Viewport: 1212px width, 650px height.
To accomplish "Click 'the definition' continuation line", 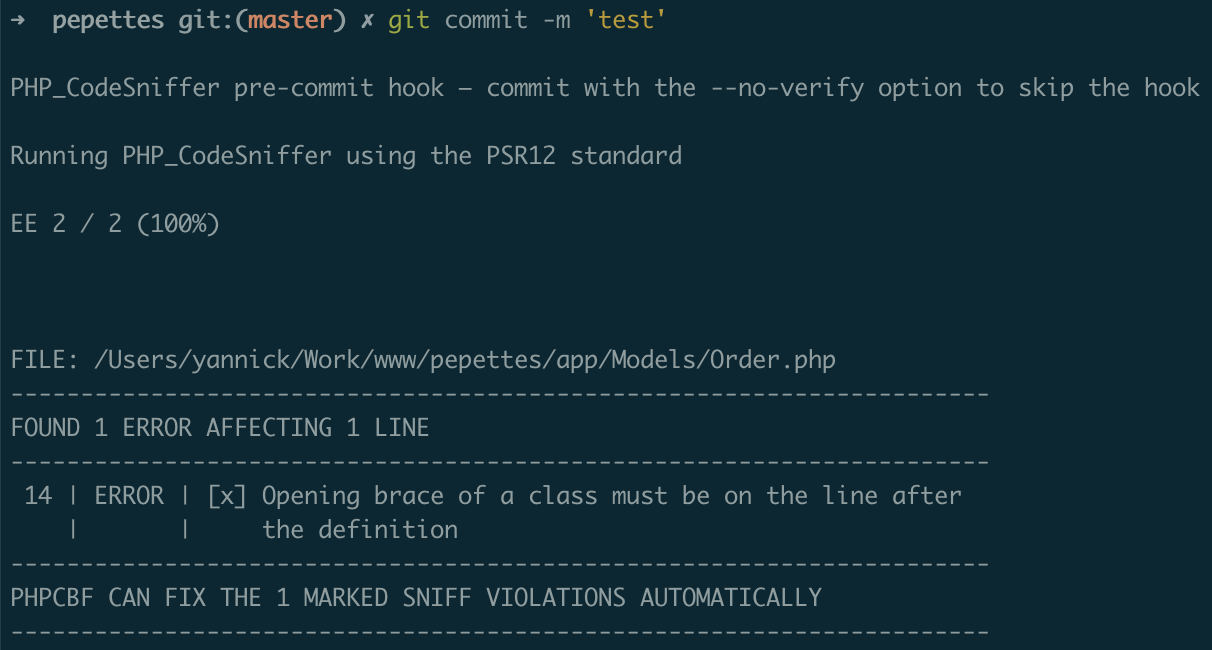I will pyautogui.click(x=360, y=529).
